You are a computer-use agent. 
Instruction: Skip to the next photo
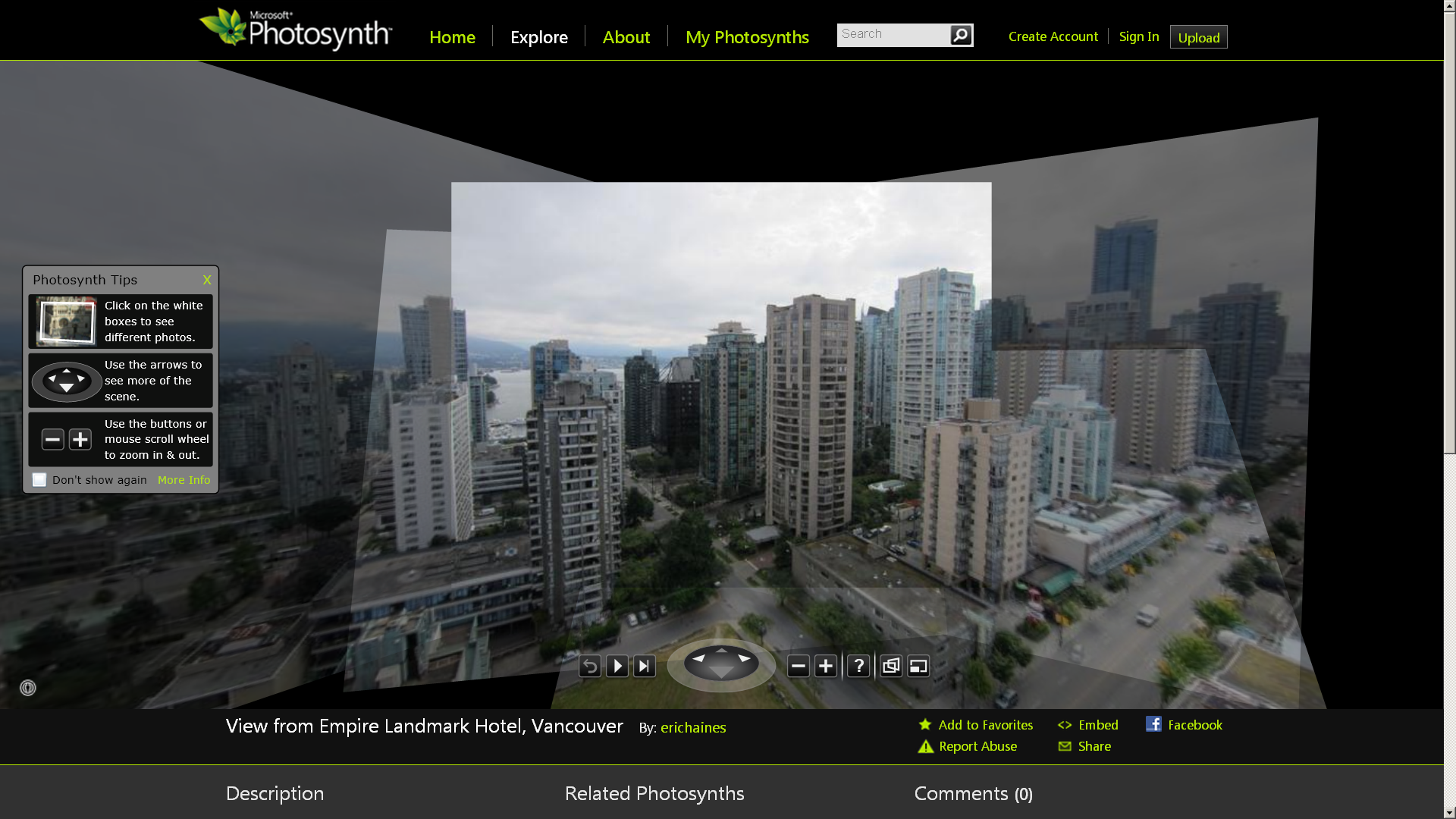pos(645,666)
